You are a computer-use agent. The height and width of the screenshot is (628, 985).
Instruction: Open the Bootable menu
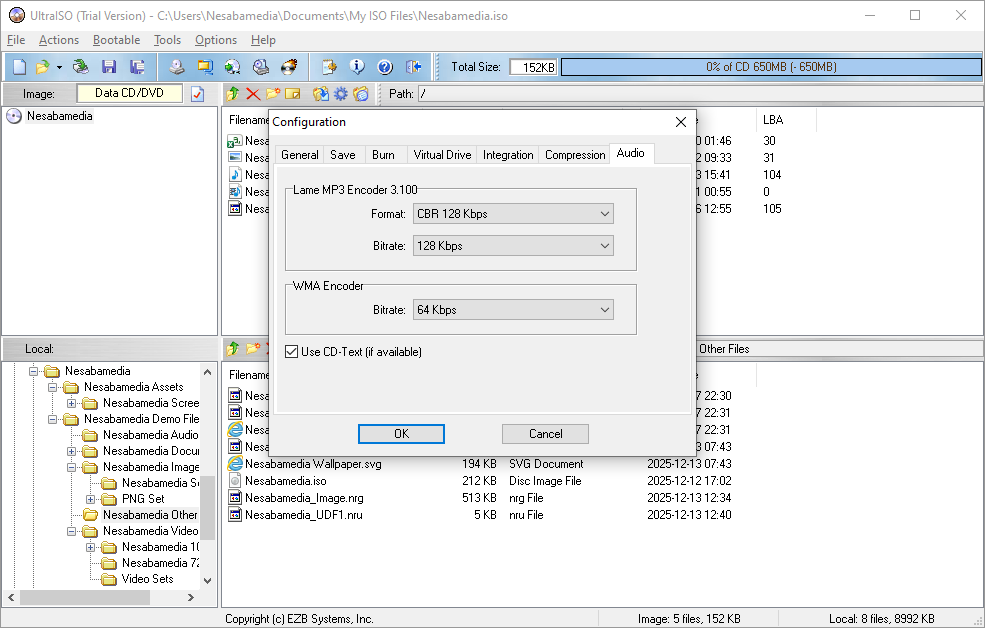click(x=116, y=40)
